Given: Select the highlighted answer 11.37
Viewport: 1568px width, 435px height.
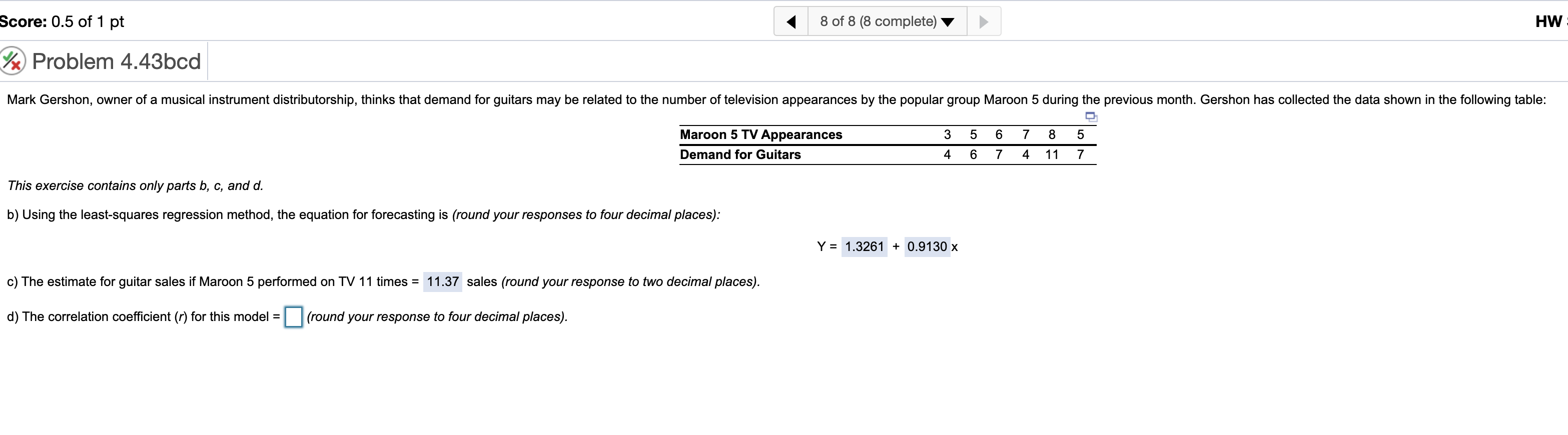Looking at the screenshot, I should tap(442, 281).
